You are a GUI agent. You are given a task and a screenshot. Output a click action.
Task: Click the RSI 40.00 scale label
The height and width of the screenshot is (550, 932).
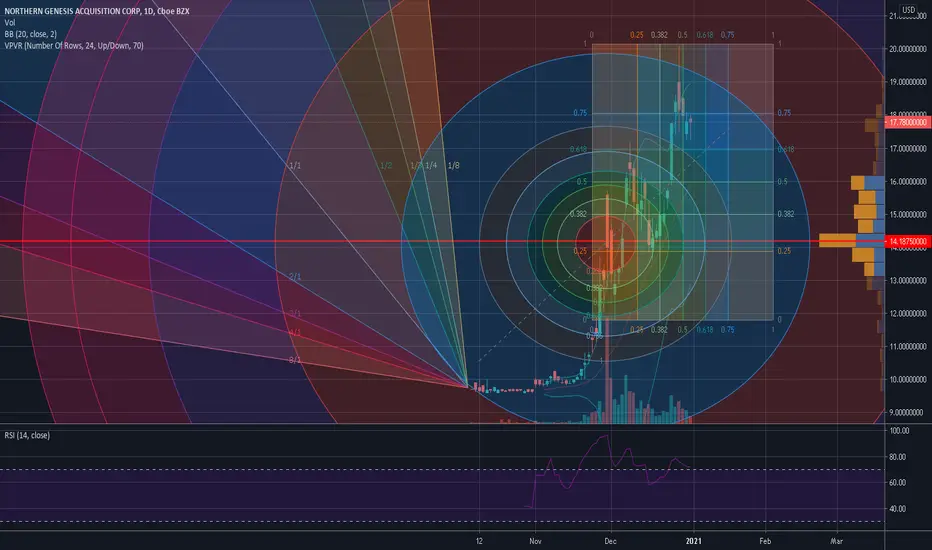tap(898, 508)
